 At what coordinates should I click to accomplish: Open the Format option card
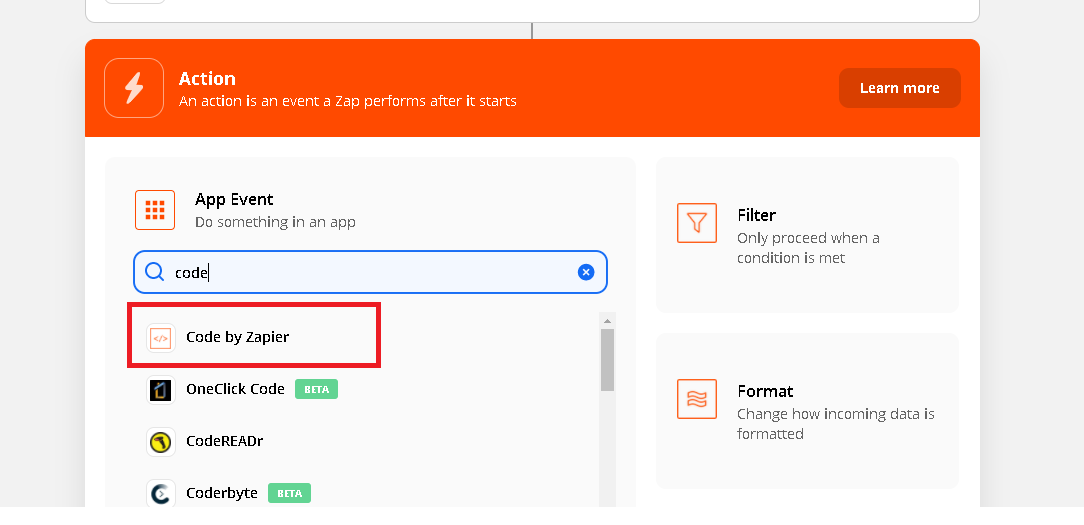[x=807, y=411]
